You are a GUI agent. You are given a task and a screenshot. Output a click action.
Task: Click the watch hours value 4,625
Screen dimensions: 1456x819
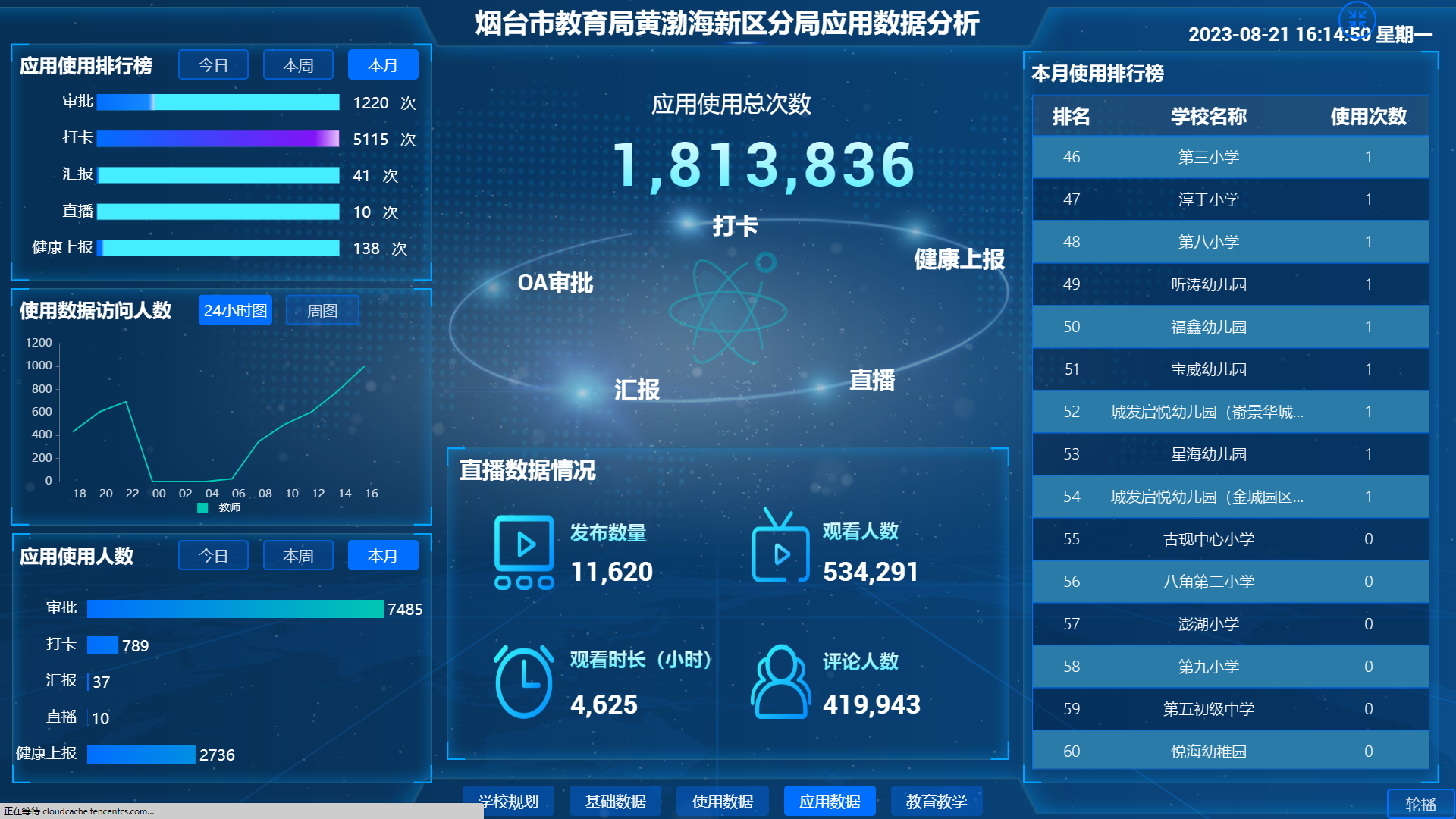tap(604, 704)
